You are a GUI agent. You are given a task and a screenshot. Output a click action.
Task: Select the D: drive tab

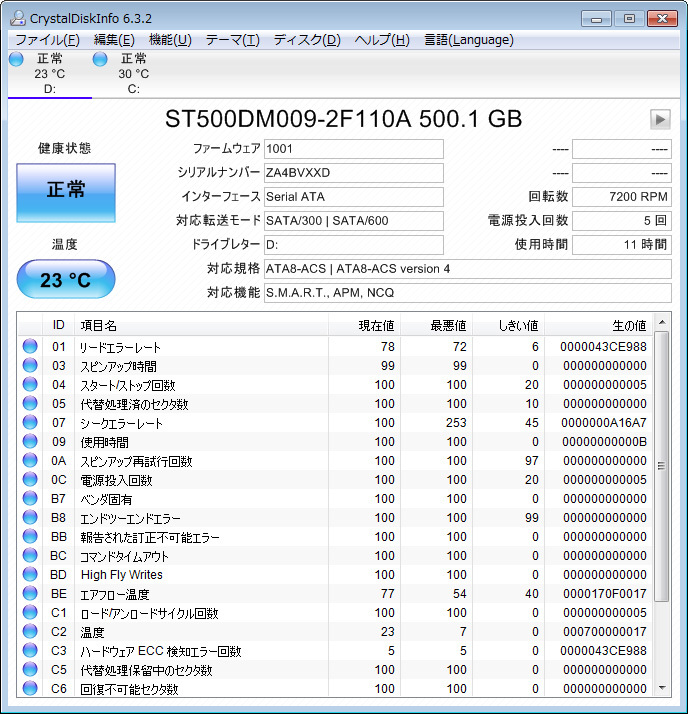50,74
